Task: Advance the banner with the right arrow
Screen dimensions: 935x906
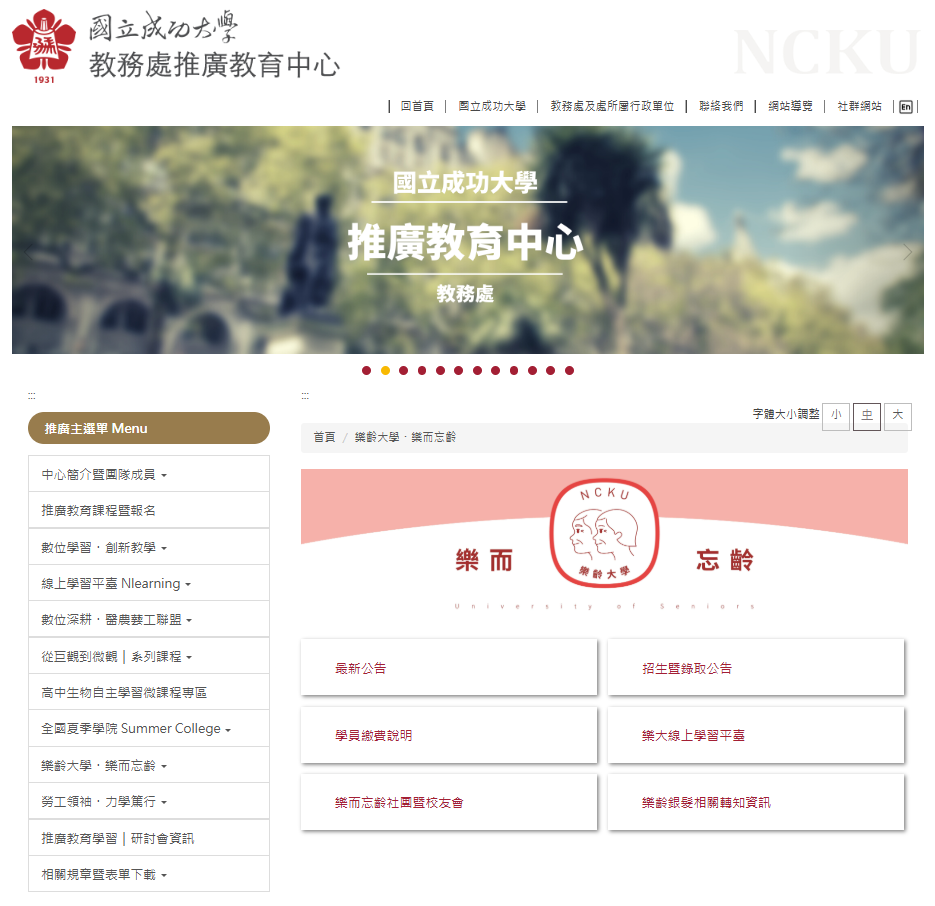Action: pos(908,252)
